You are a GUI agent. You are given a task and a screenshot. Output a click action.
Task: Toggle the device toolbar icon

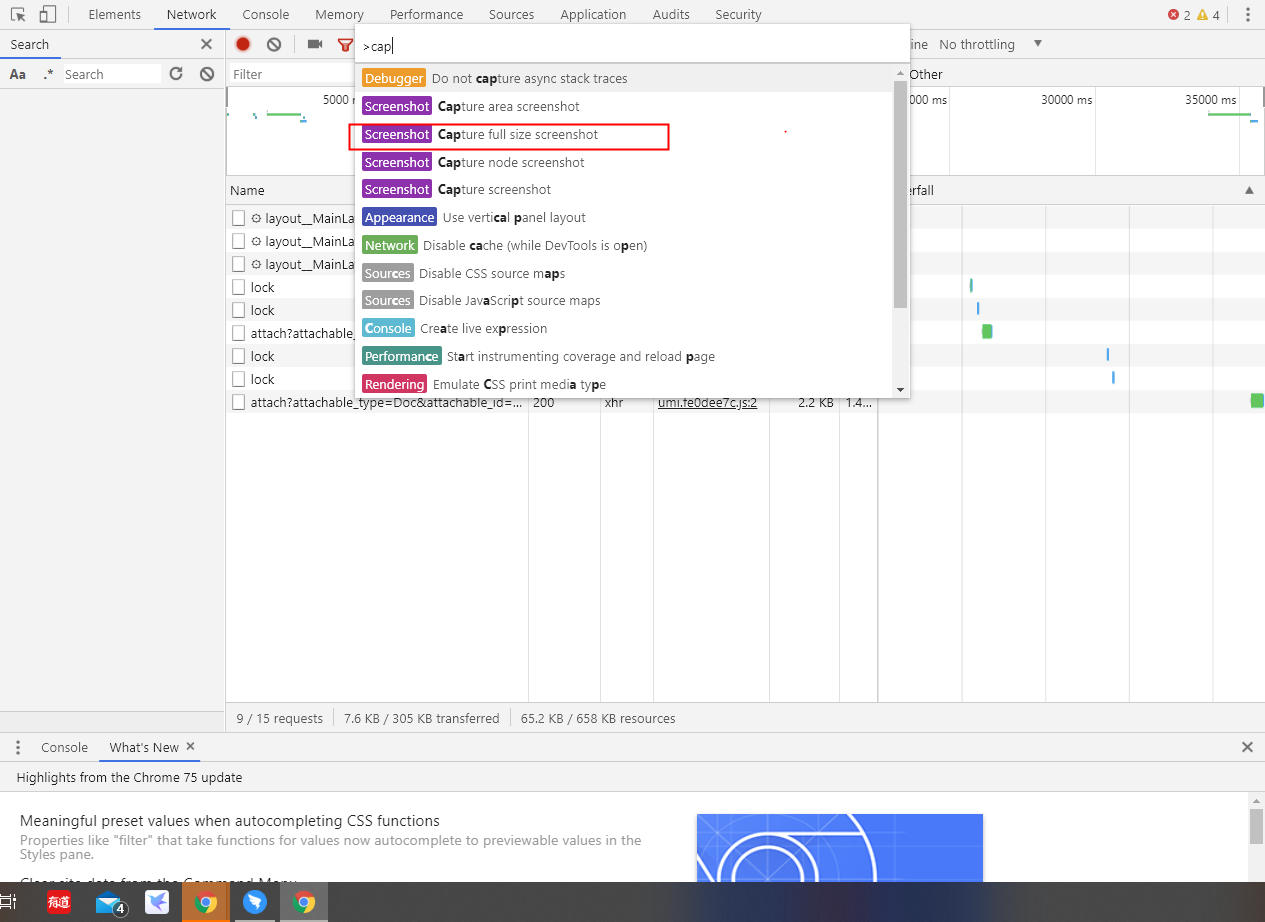click(47, 15)
